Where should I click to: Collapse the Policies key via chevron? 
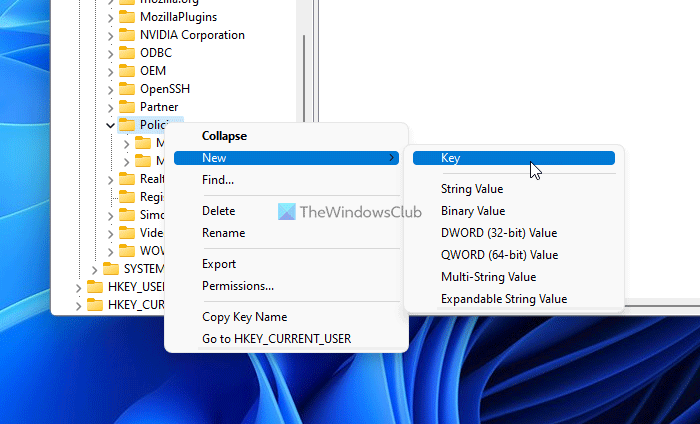[110, 125]
